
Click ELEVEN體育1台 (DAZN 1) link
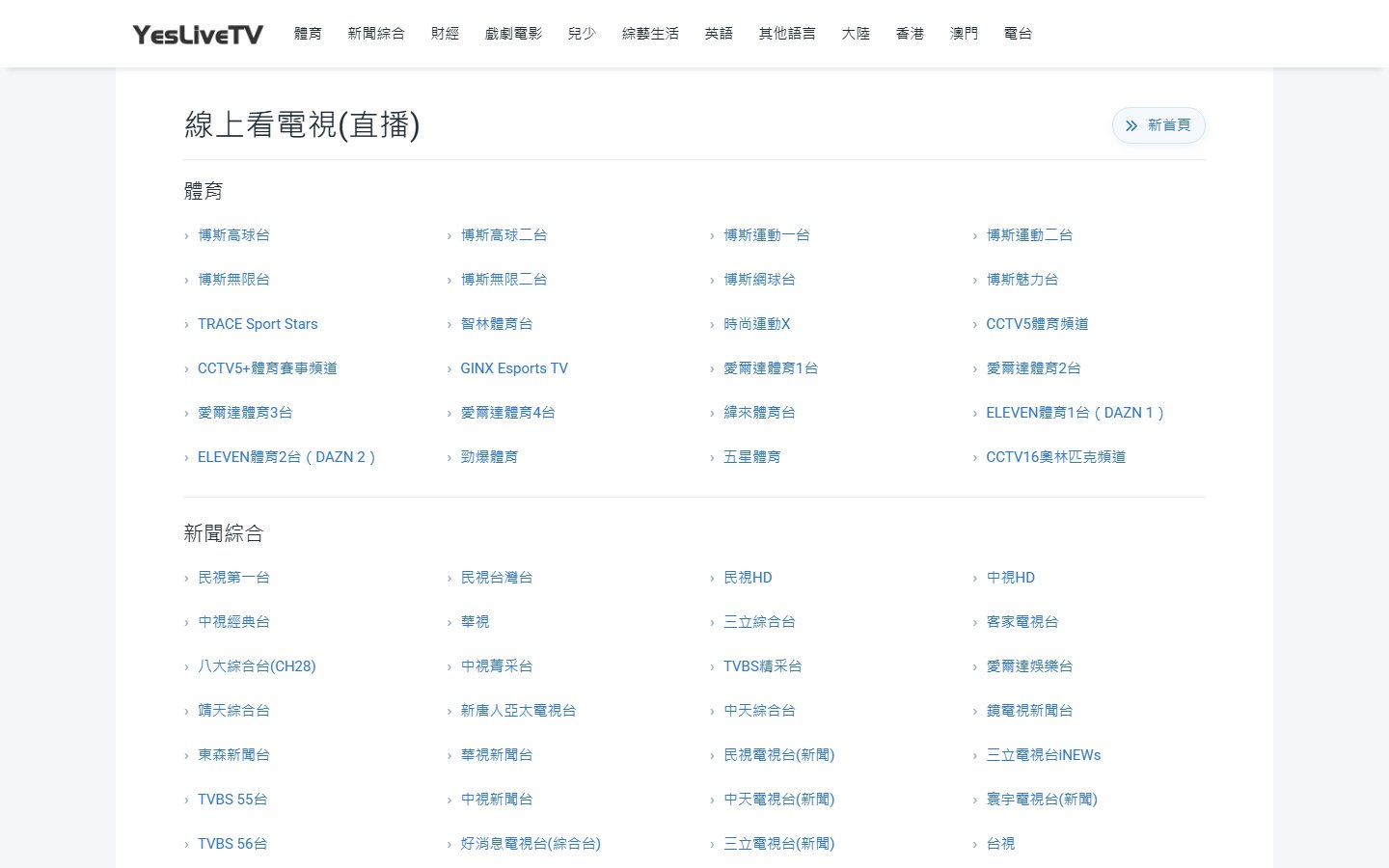click(1076, 413)
